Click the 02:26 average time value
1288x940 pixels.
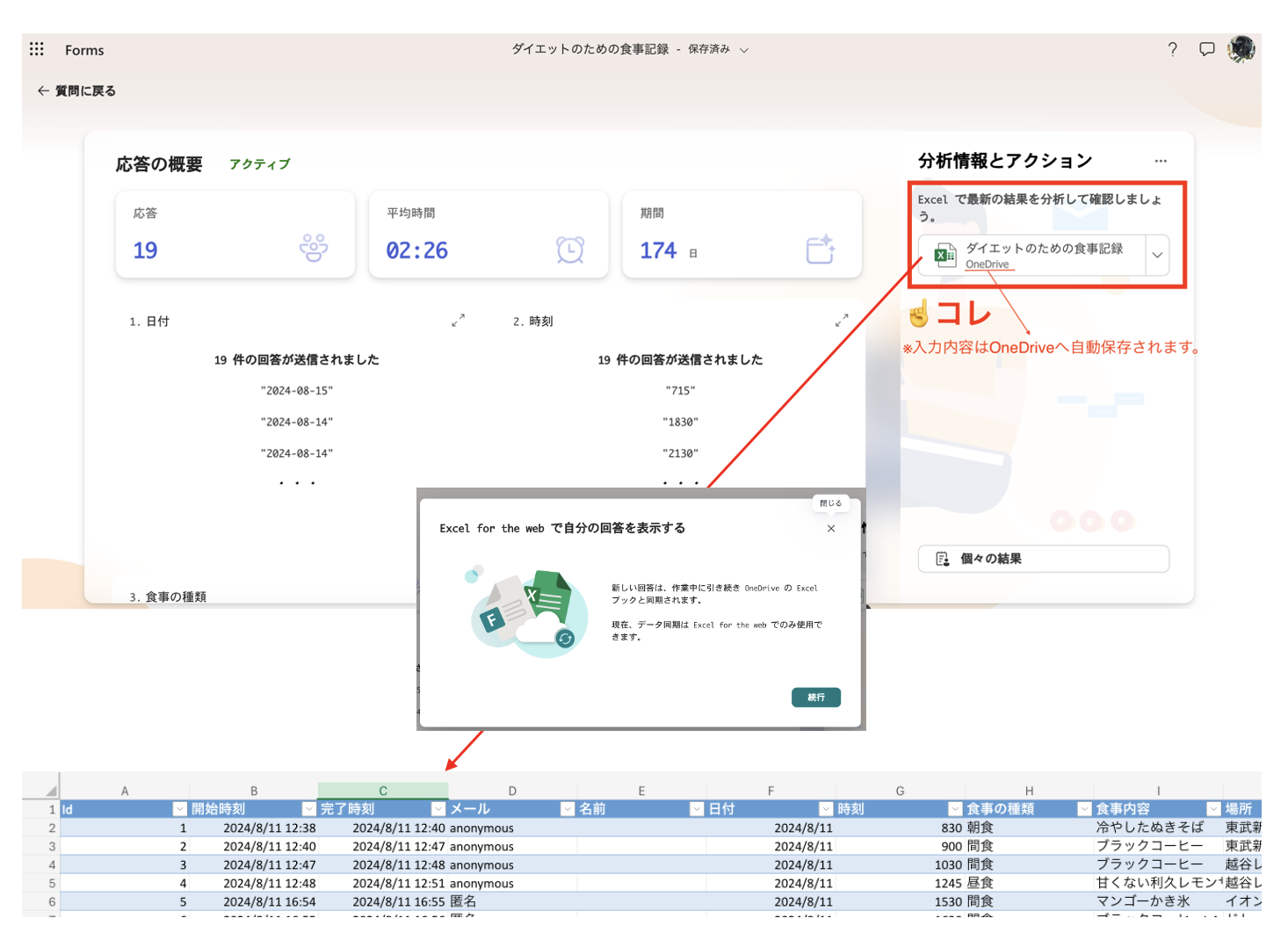pyautogui.click(x=417, y=251)
